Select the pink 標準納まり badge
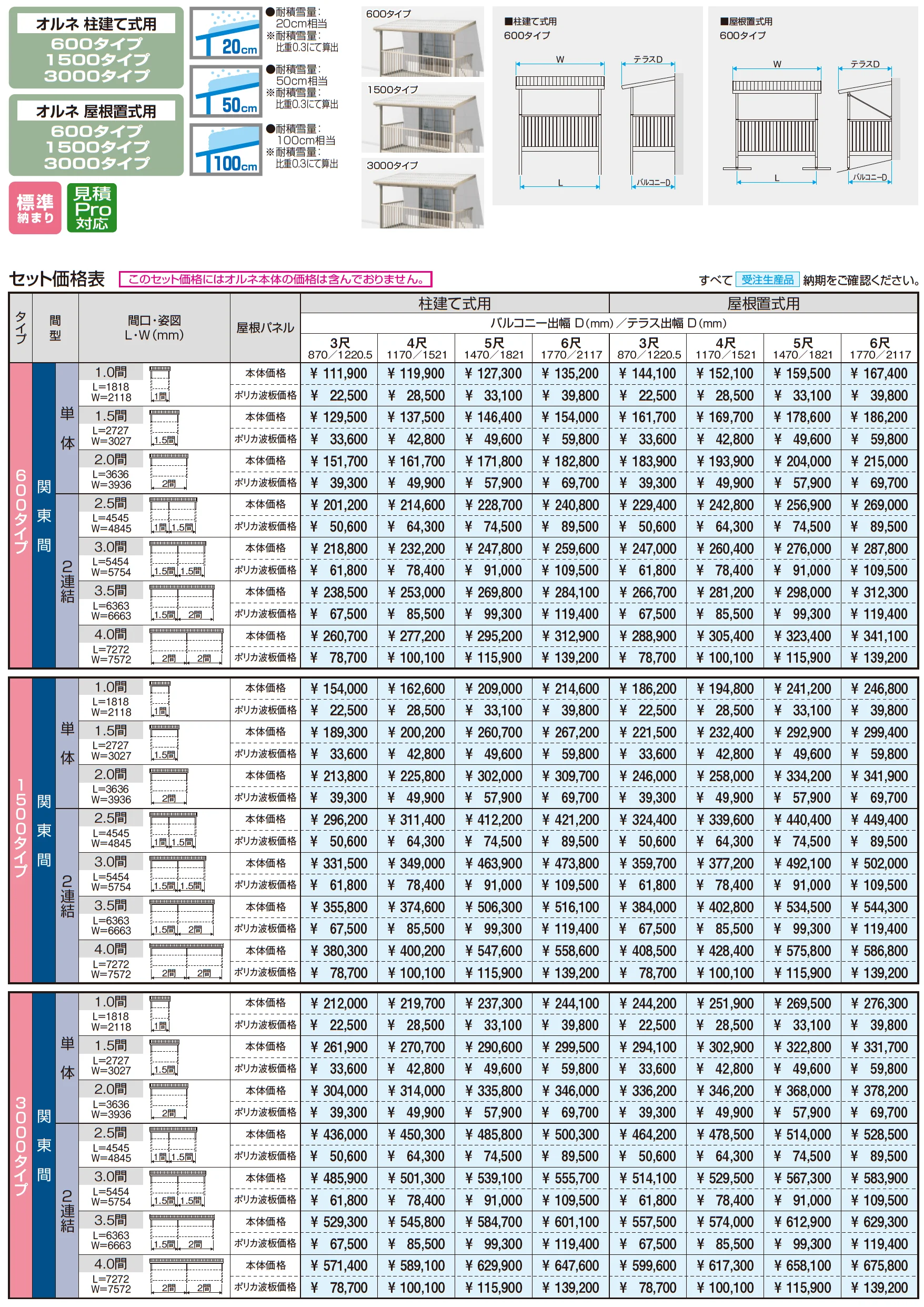924x1307 pixels. (35, 208)
